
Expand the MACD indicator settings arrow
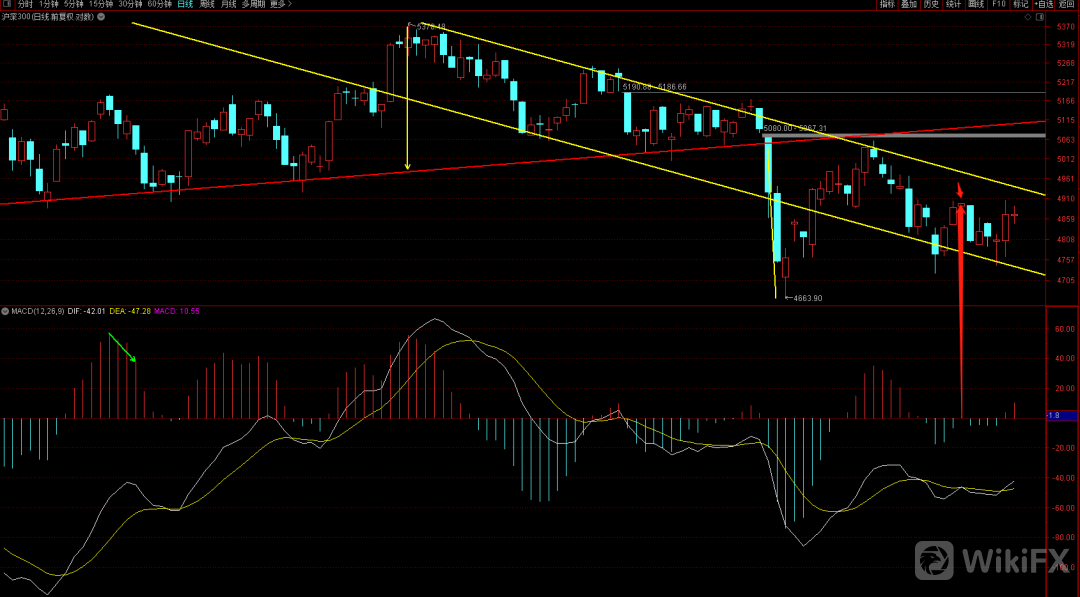(6, 312)
